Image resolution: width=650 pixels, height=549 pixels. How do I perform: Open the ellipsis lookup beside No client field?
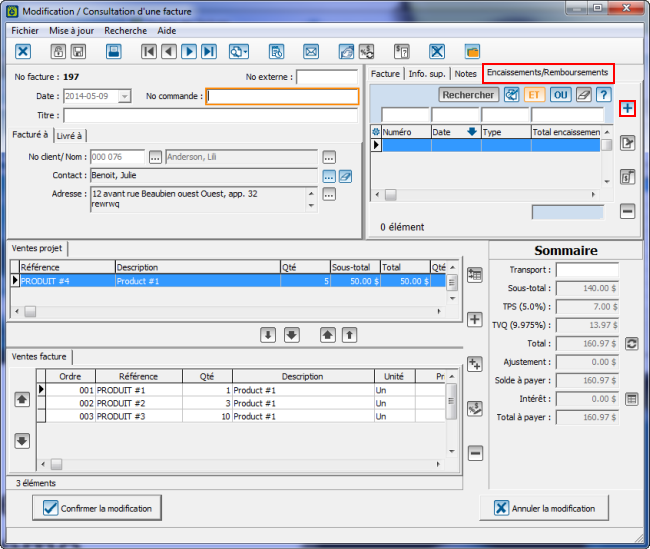pos(155,157)
